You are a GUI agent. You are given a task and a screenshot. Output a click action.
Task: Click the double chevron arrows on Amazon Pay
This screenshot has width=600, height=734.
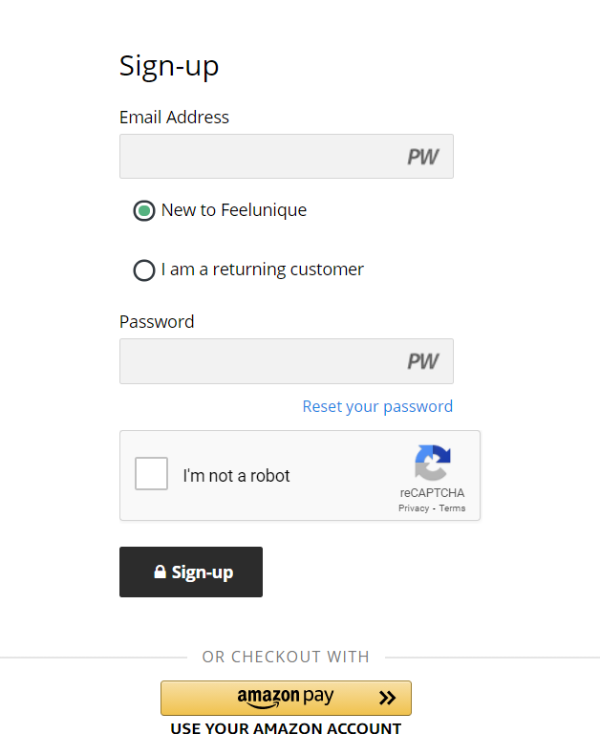tap(387, 698)
